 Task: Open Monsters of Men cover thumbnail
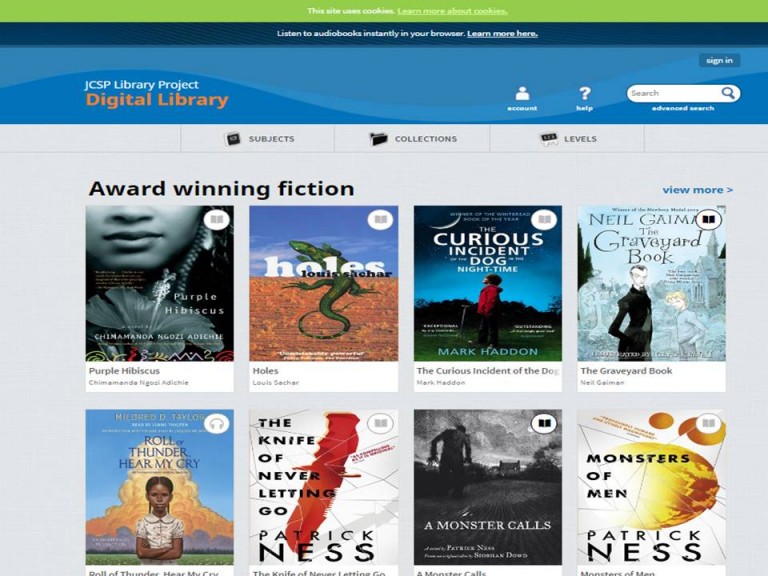(x=651, y=487)
